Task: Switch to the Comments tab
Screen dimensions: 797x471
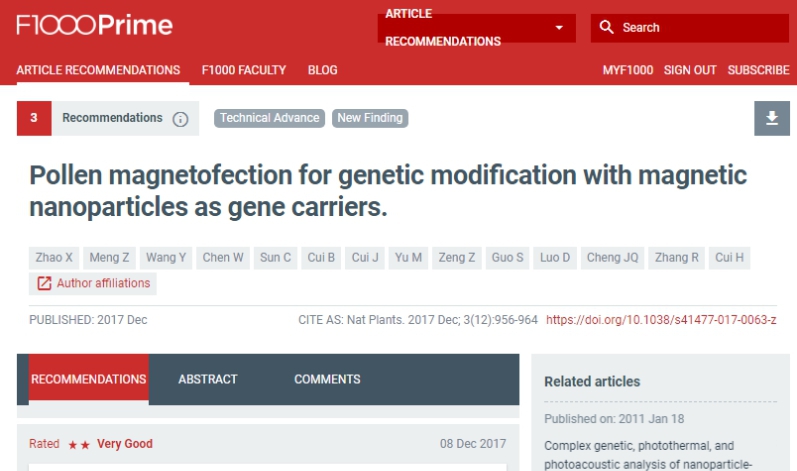Action: click(327, 379)
